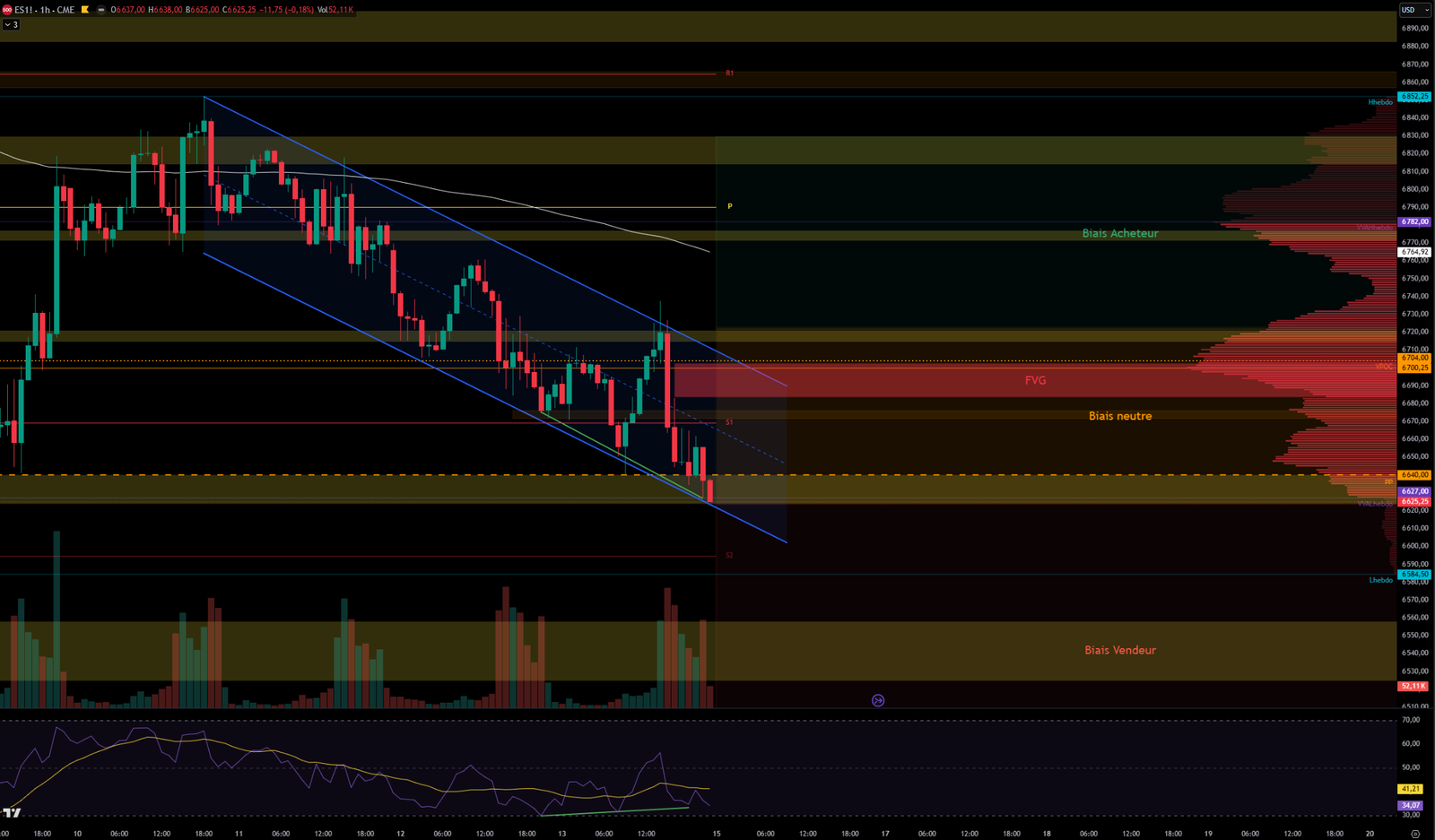Click the R1 pivot level label
1435x840 pixels.
pyautogui.click(x=730, y=73)
